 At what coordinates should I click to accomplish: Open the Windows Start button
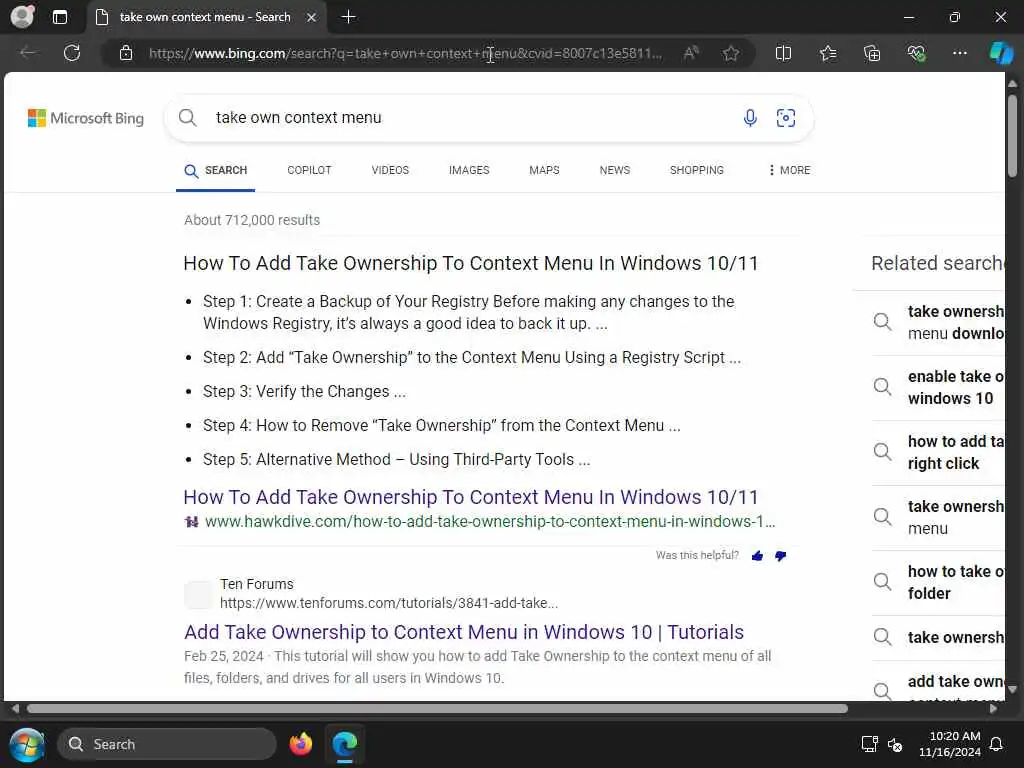(x=27, y=744)
